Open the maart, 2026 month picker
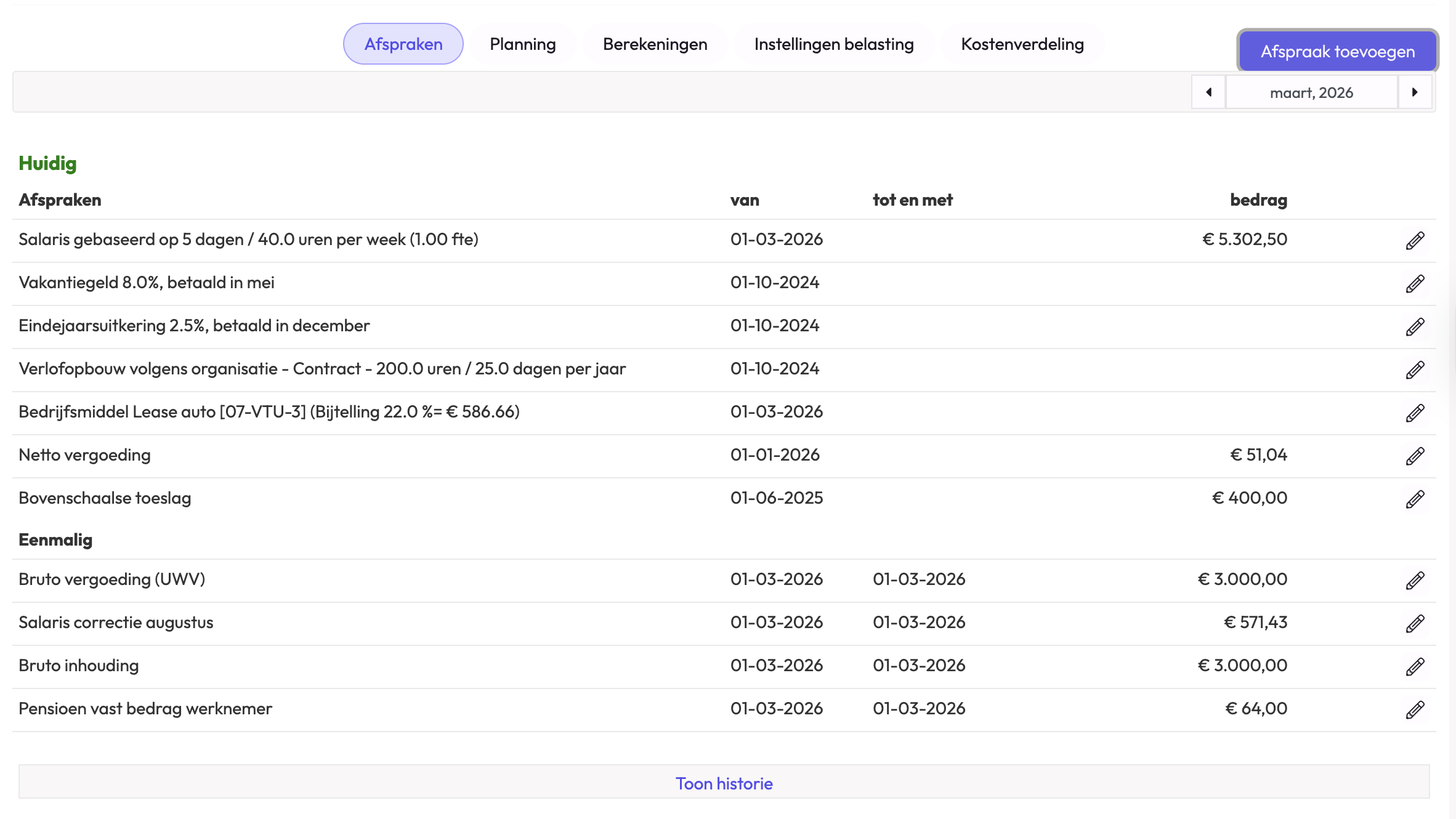The width and height of the screenshot is (1456, 819). (1311, 92)
